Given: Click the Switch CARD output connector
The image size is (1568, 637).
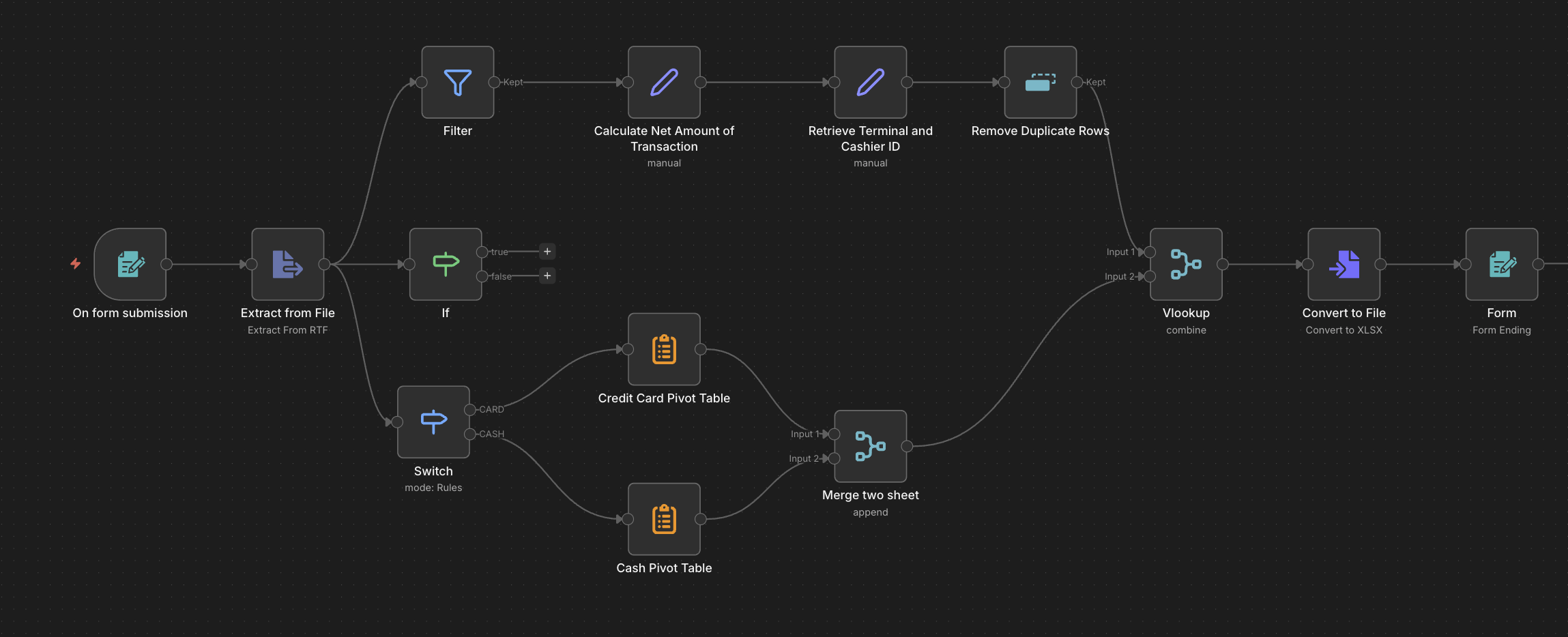Looking at the screenshot, I should coord(469,409).
